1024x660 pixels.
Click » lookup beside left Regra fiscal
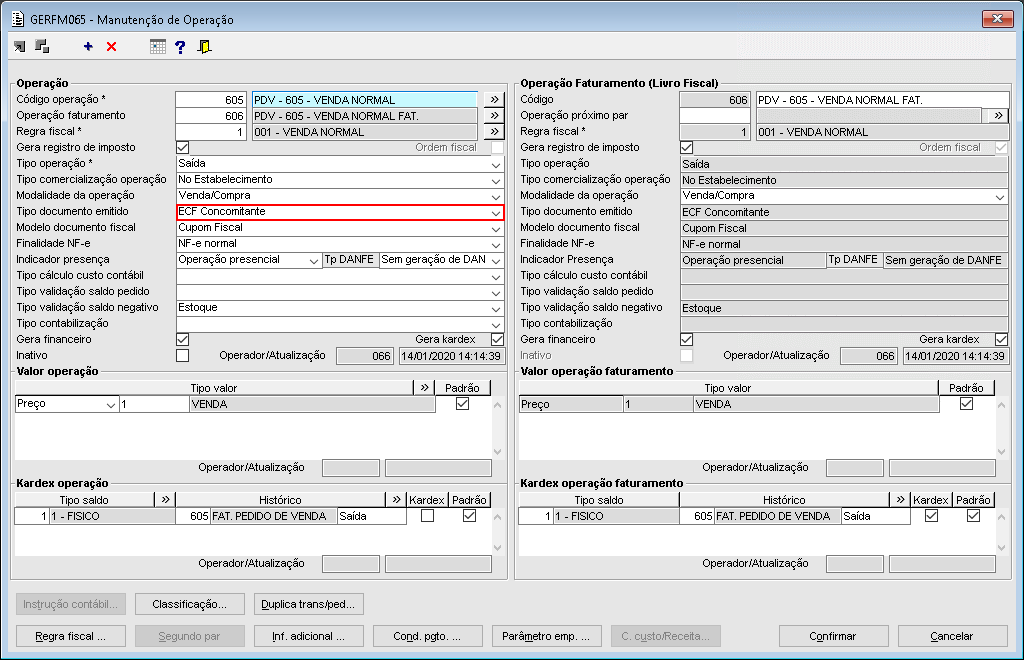[494, 131]
